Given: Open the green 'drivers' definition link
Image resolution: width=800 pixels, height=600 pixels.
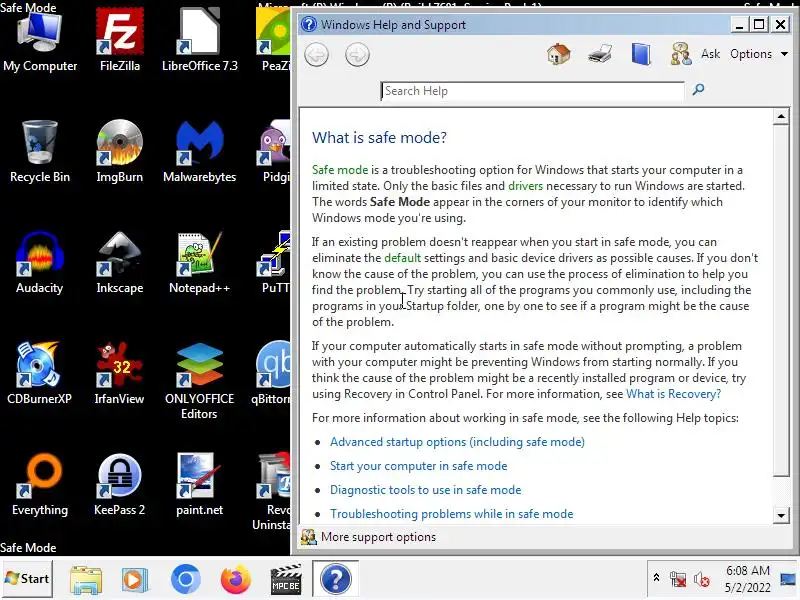Looking at the screenshot, I should point(525,186).
